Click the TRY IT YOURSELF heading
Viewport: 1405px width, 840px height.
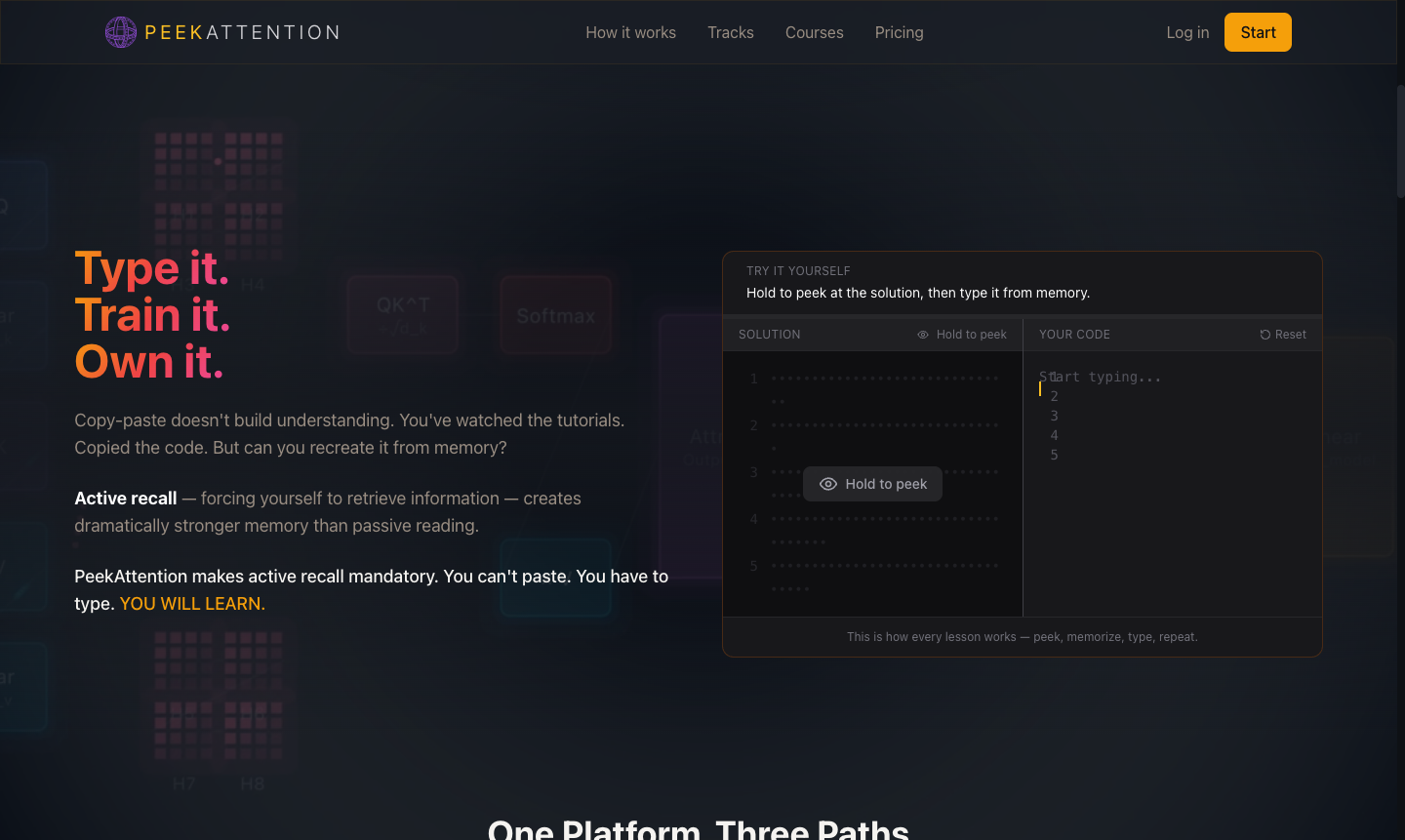798,271
